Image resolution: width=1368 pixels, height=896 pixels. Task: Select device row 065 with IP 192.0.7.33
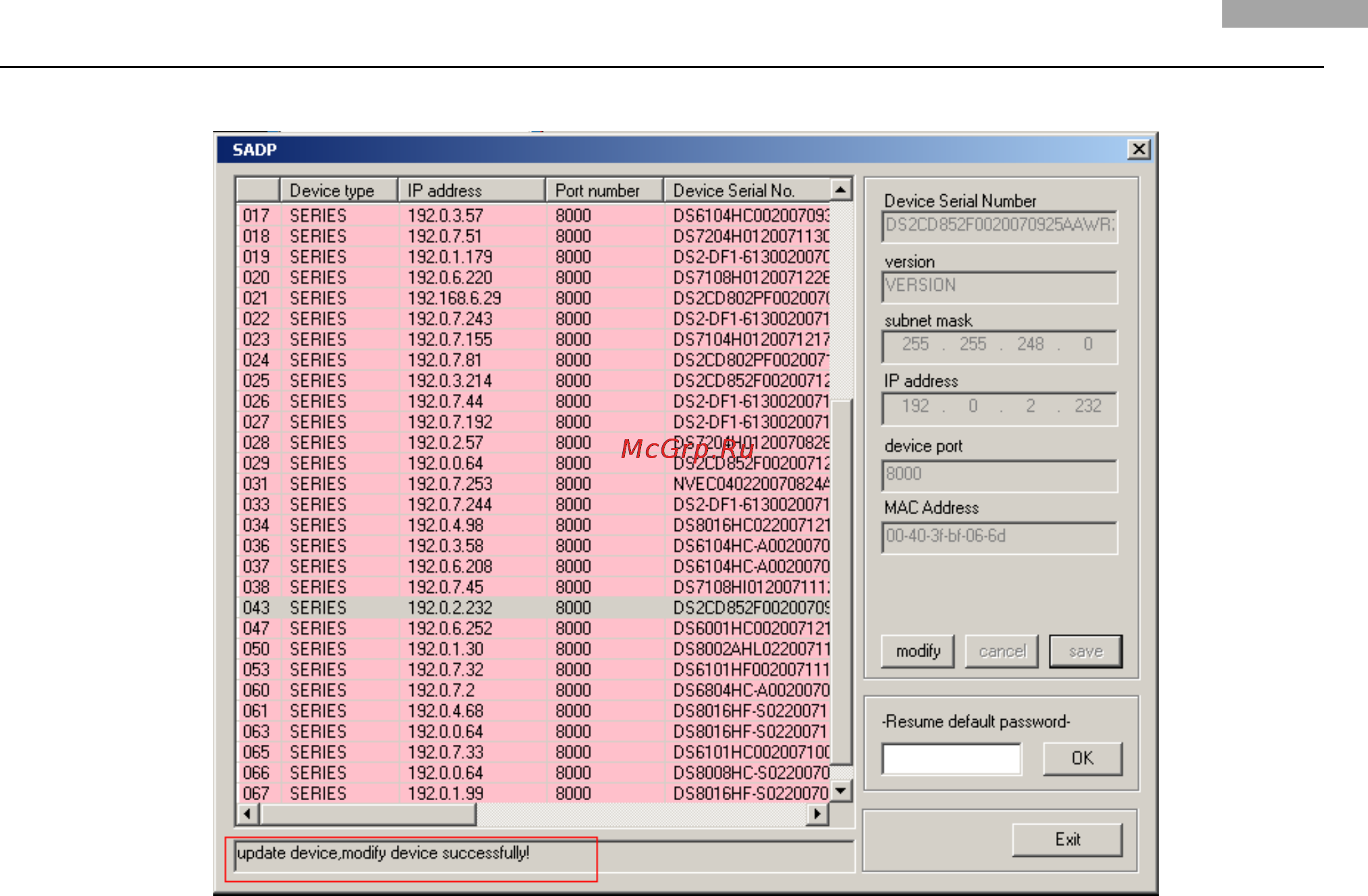533,752
